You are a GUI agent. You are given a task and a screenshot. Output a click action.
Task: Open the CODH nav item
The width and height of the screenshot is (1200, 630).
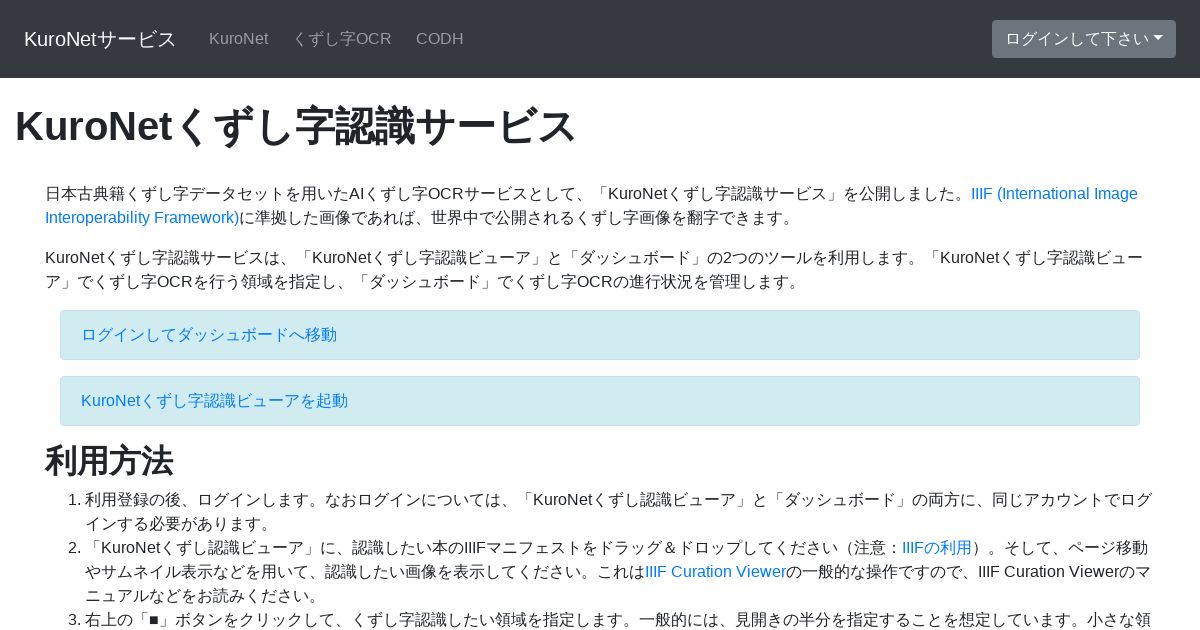440,39
